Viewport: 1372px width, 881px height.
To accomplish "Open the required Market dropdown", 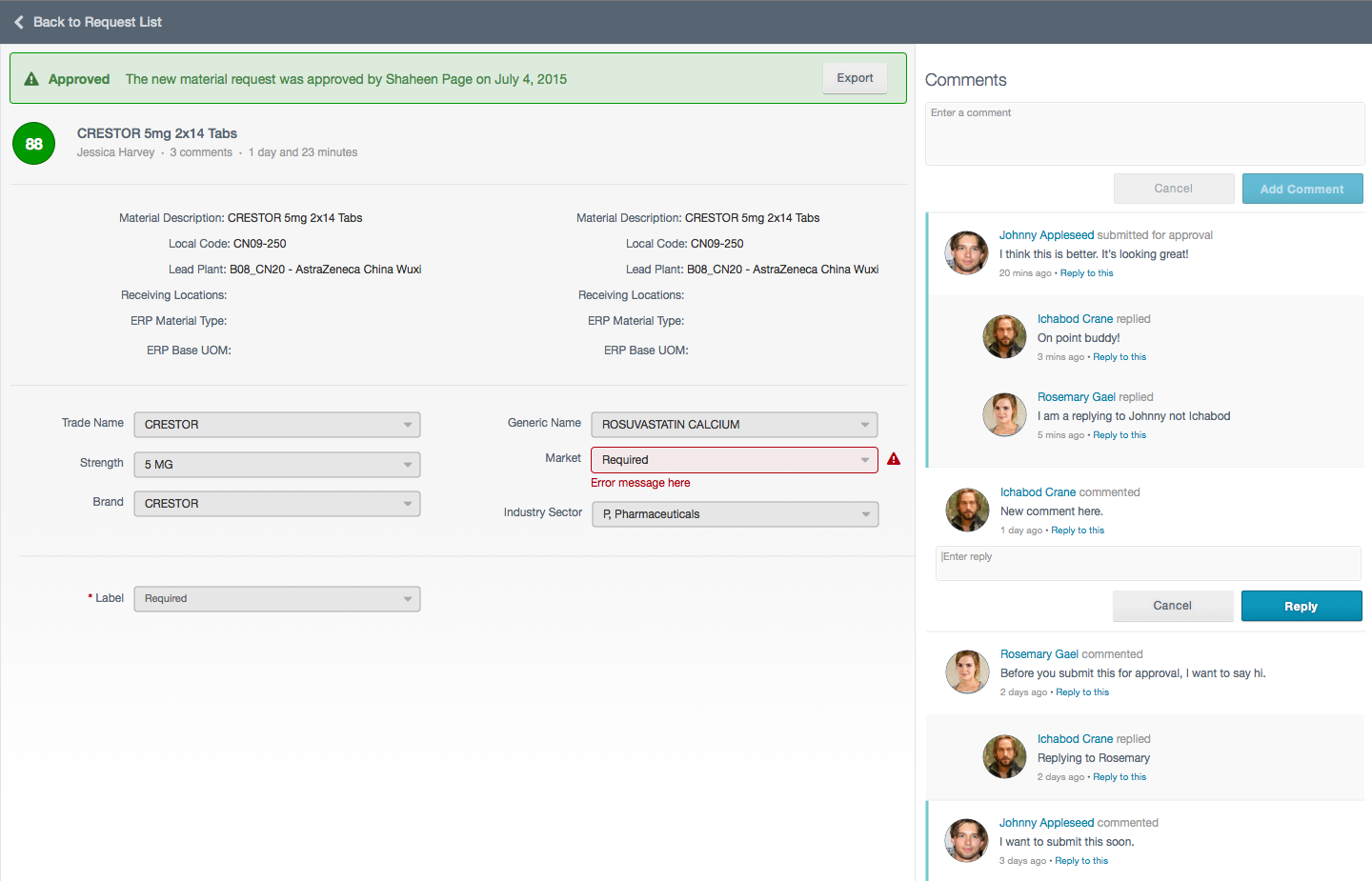I will coord(734,460).
